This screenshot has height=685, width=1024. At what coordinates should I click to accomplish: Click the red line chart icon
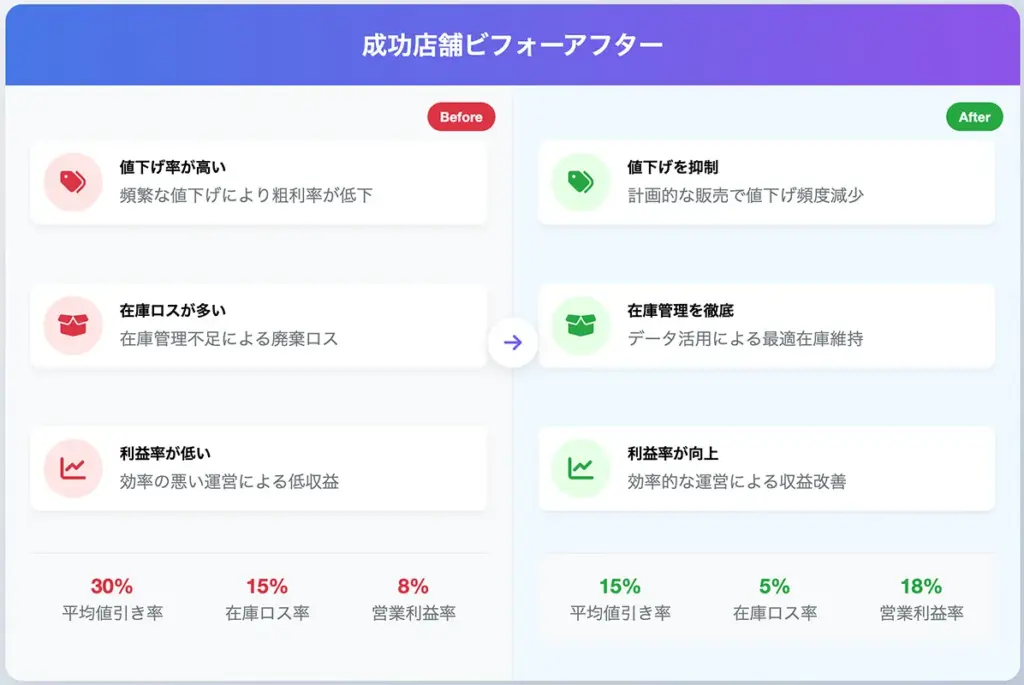73,468
